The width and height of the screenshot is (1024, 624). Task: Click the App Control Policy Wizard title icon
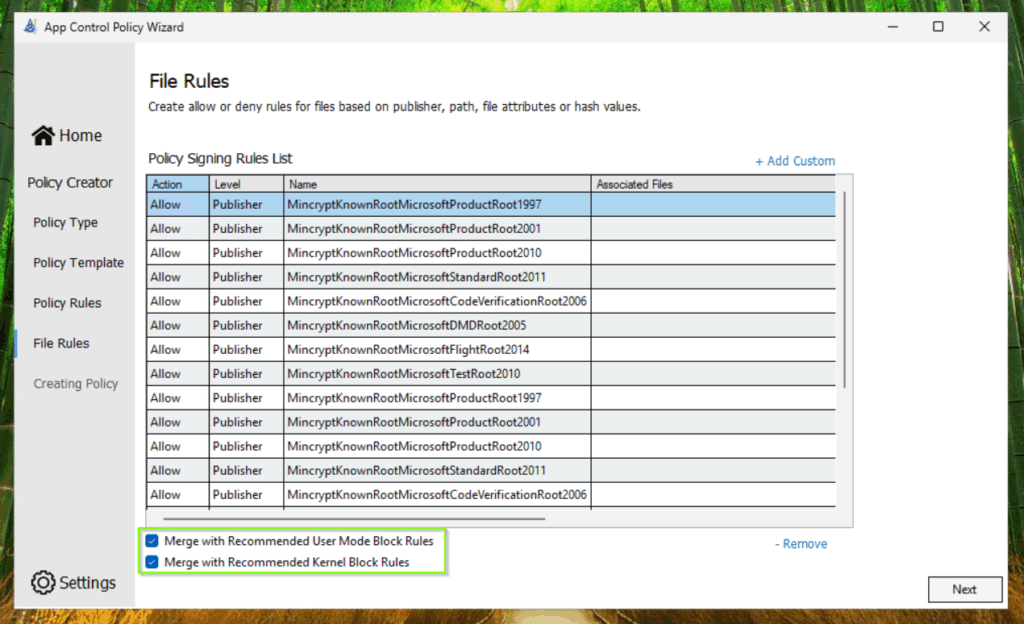30,27
